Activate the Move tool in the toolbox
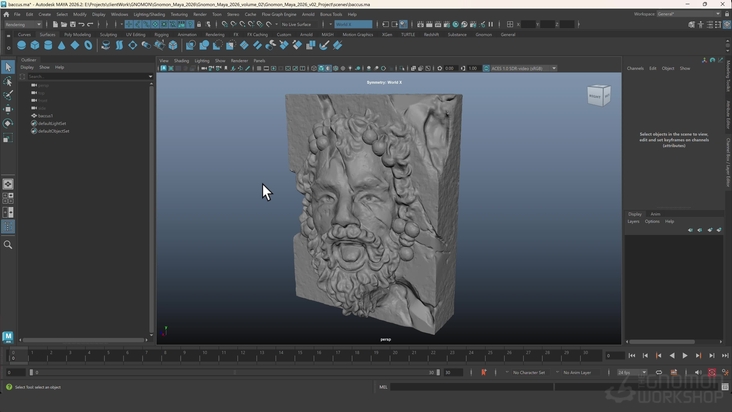The image size is (732, 412). 8,109
